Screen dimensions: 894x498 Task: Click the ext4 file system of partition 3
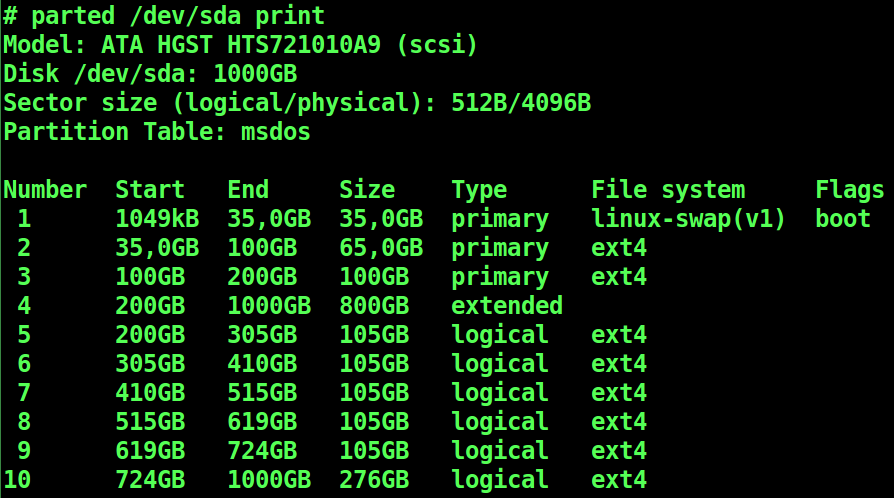(619, 277)
